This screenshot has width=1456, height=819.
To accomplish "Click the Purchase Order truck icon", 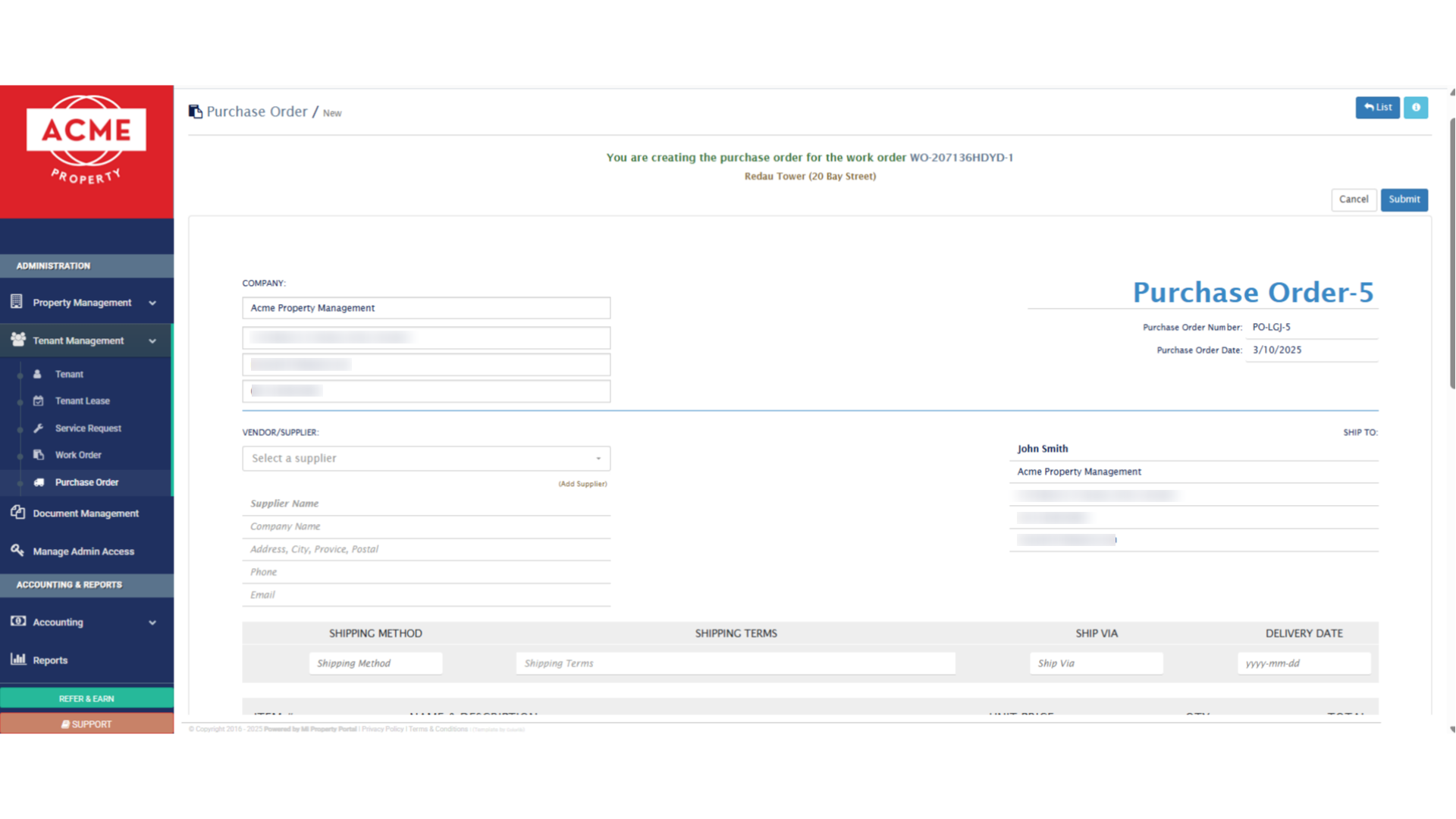I will click(38, 482).
